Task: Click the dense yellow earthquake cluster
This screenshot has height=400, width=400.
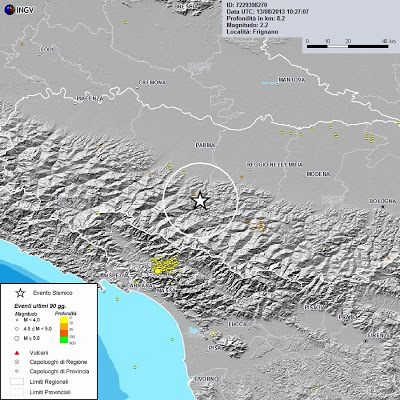Action: coord(165,265)
